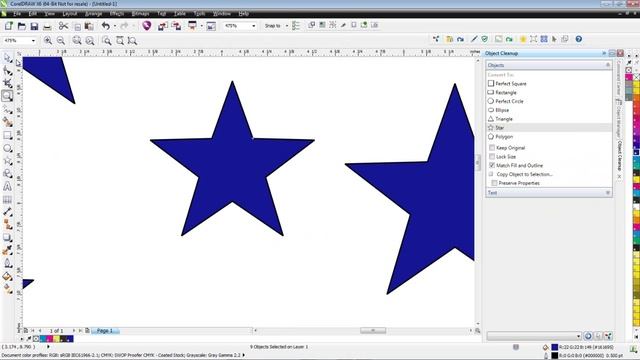Screen dimensions: 640x360
Task: Open the zoom level dropdown in the standard toolbar
Action: pos(254,26)
